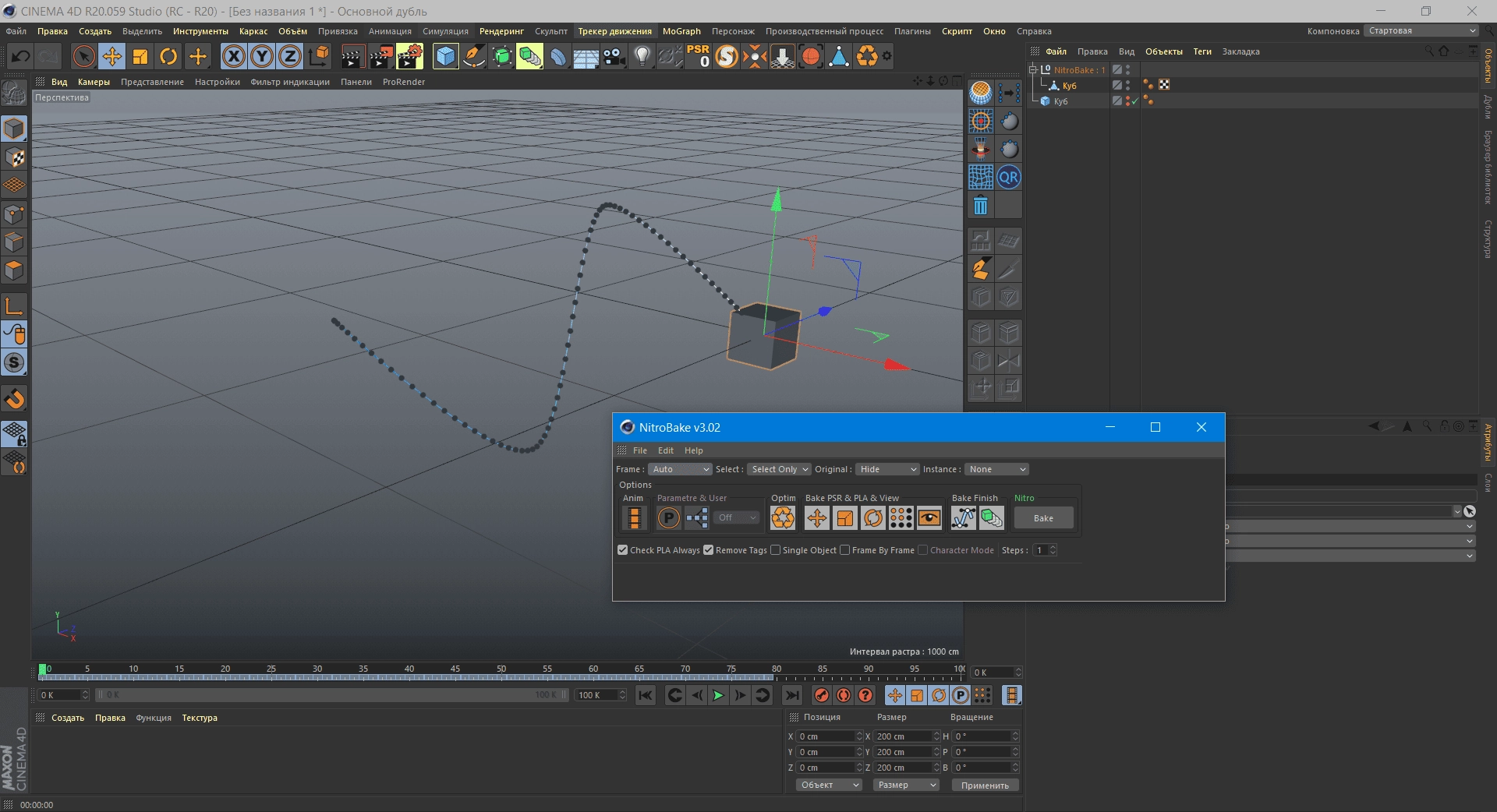The image size is (1497, 812).
Task: Toggle Z axis lock
Action: pos(290,56)
